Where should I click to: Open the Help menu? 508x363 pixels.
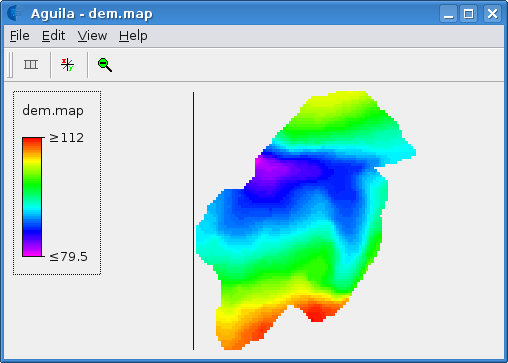[x=133, y=36]
